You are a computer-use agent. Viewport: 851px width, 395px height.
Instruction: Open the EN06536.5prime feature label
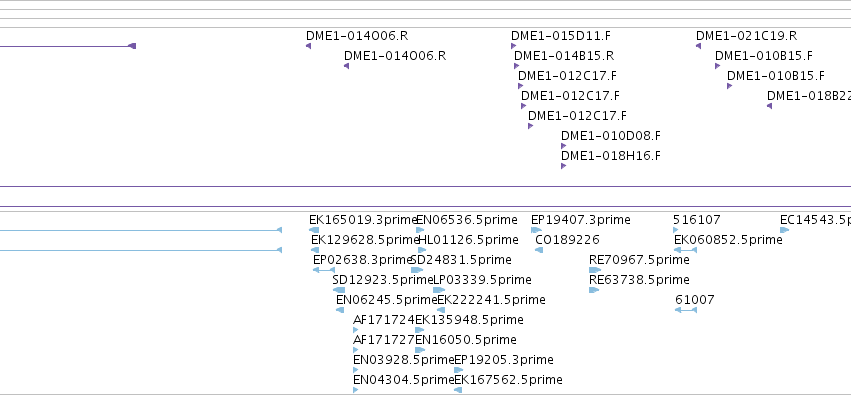467,220
